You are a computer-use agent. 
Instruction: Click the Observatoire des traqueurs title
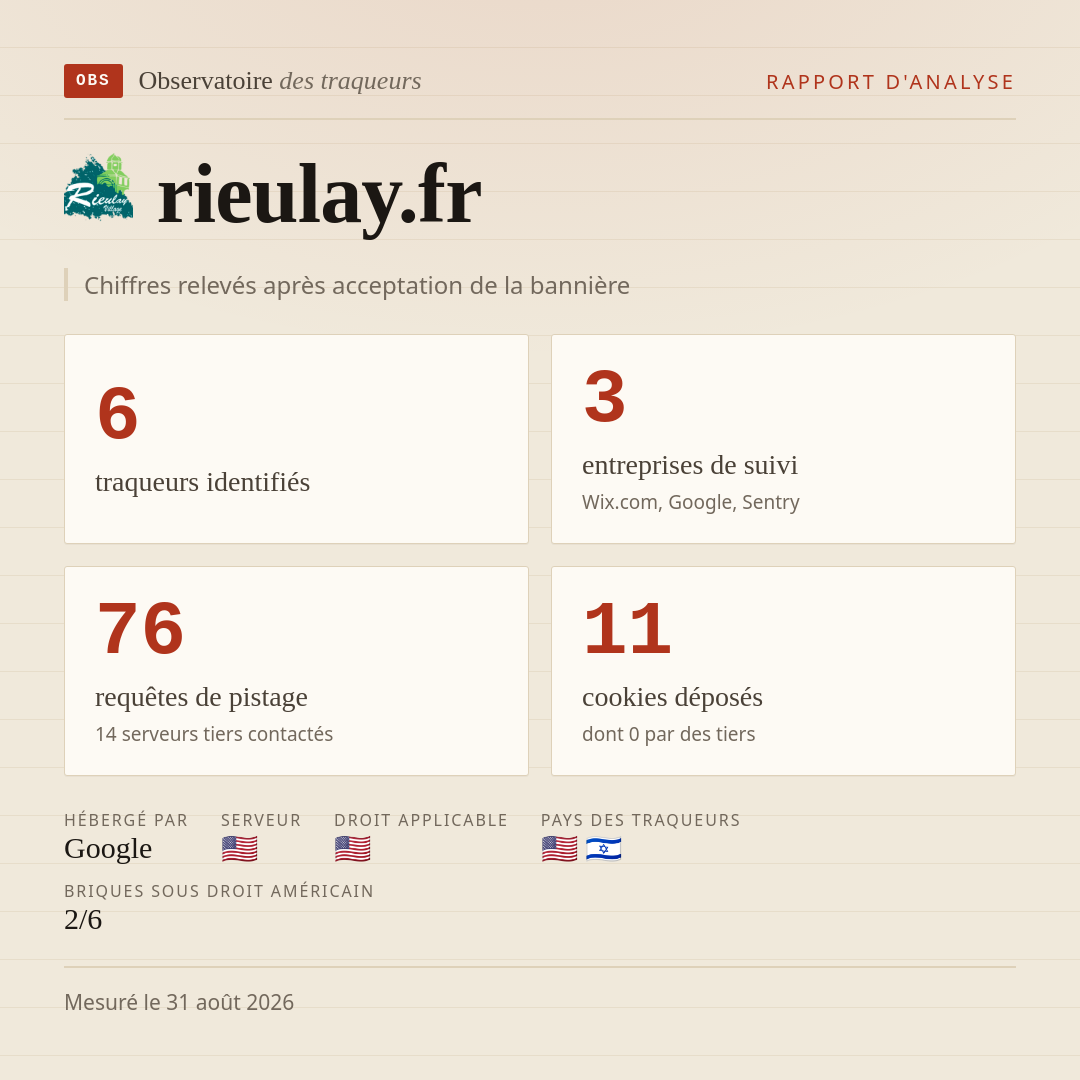280,81
